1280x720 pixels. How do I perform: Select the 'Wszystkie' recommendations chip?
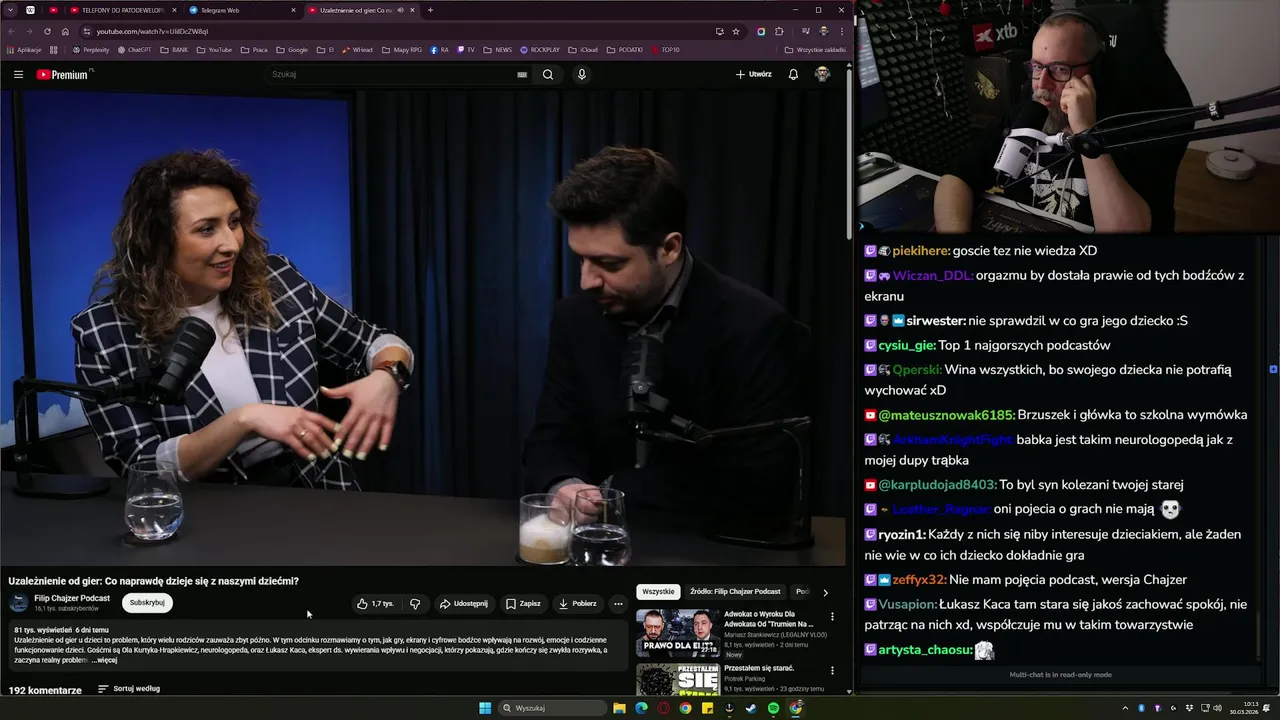tap(658, 591)
